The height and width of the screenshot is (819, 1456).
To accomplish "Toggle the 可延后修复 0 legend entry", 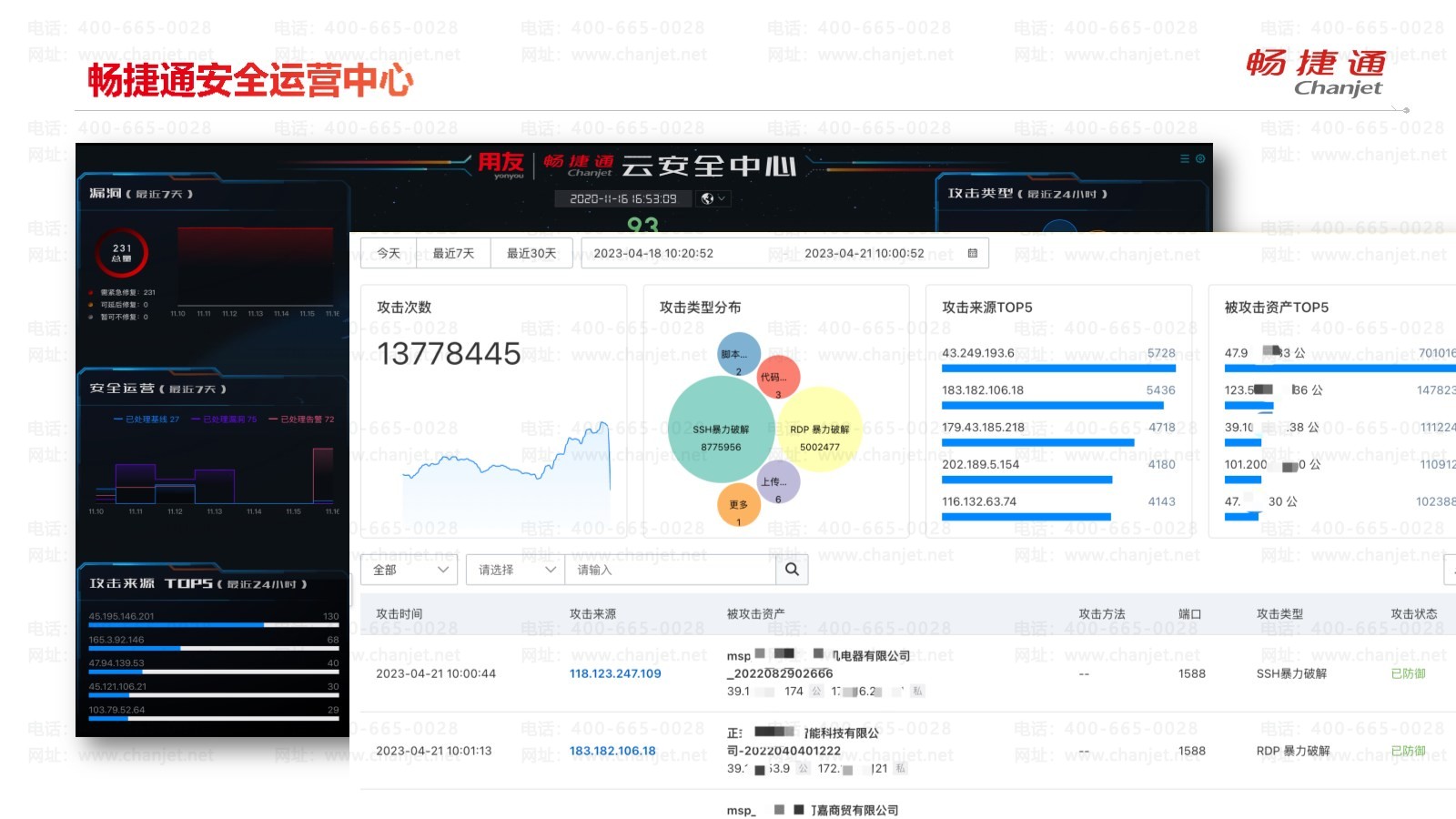I will pos(118,305).
